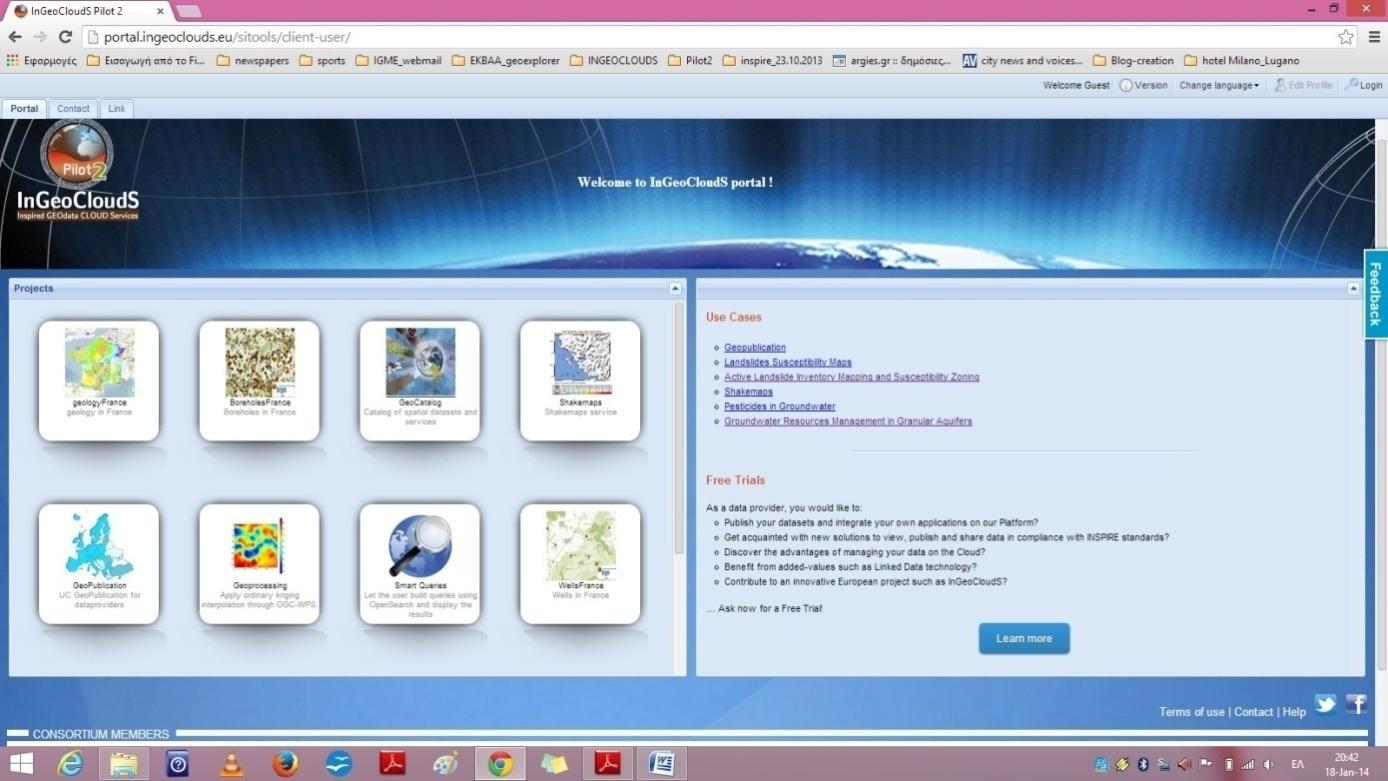Screen dimensions: 1388x781
Task: Open Microsoft Word from taskbar
Action: click(x=662, y=764)
